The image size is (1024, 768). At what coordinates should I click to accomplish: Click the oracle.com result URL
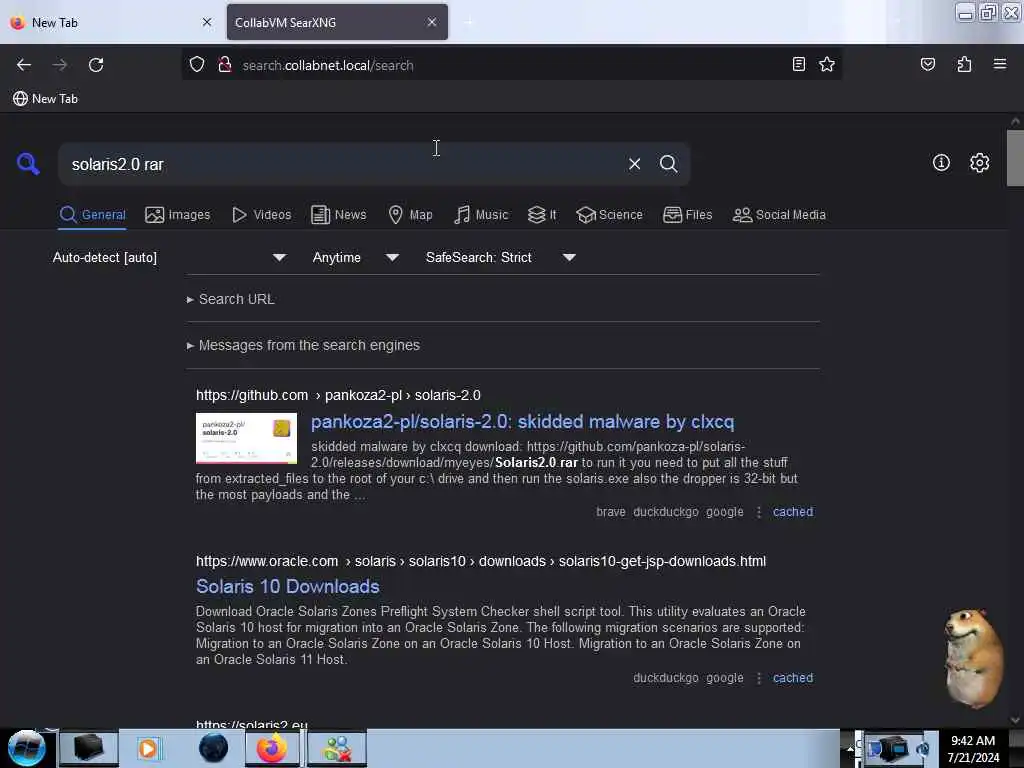(481, 561)
